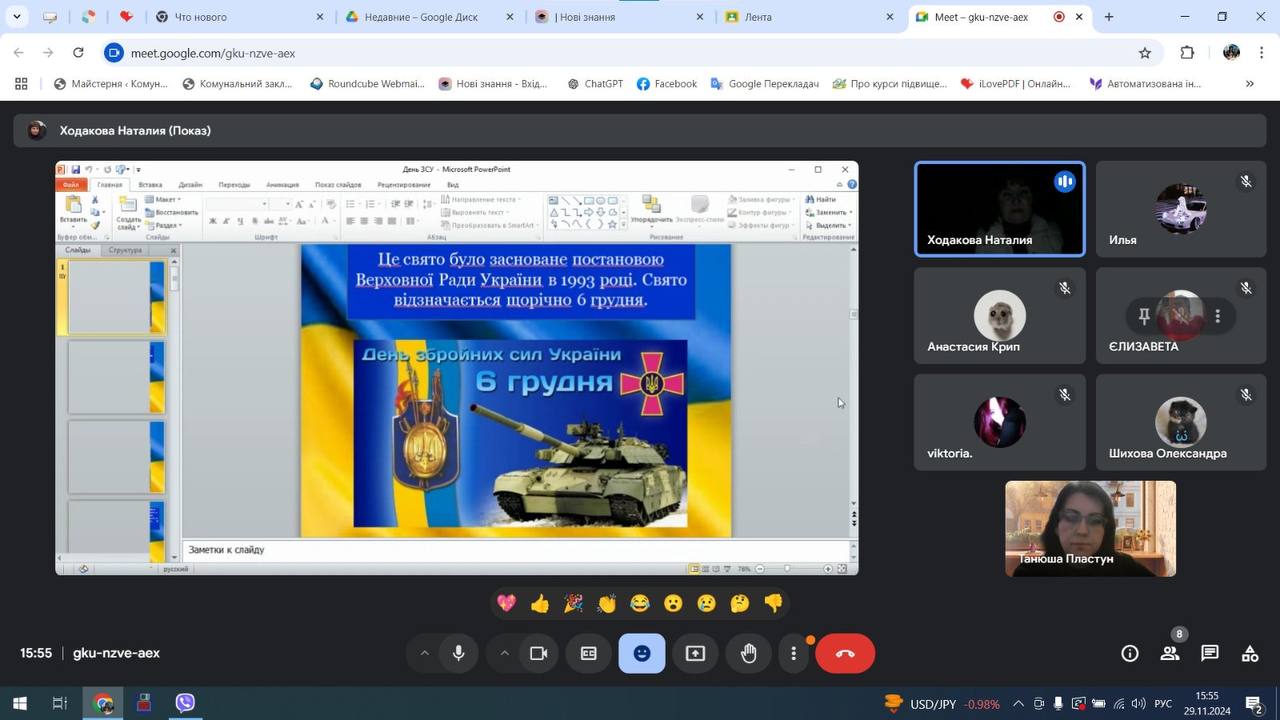Click the present screen button
Viewport: 1280px width, 720px height.
(695, 653)
